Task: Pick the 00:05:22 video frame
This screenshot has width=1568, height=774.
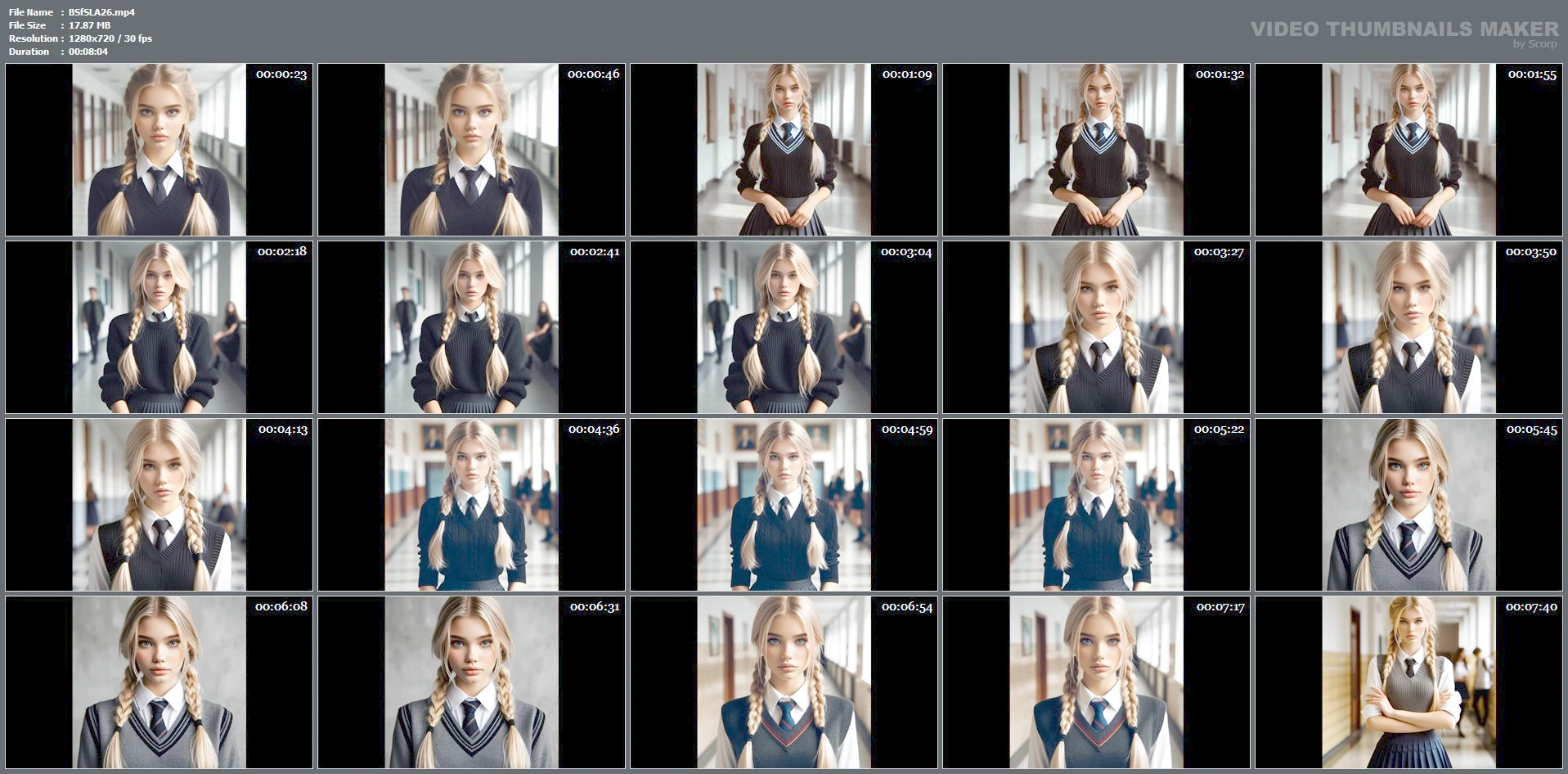Action: click(x=1097, y=505)
